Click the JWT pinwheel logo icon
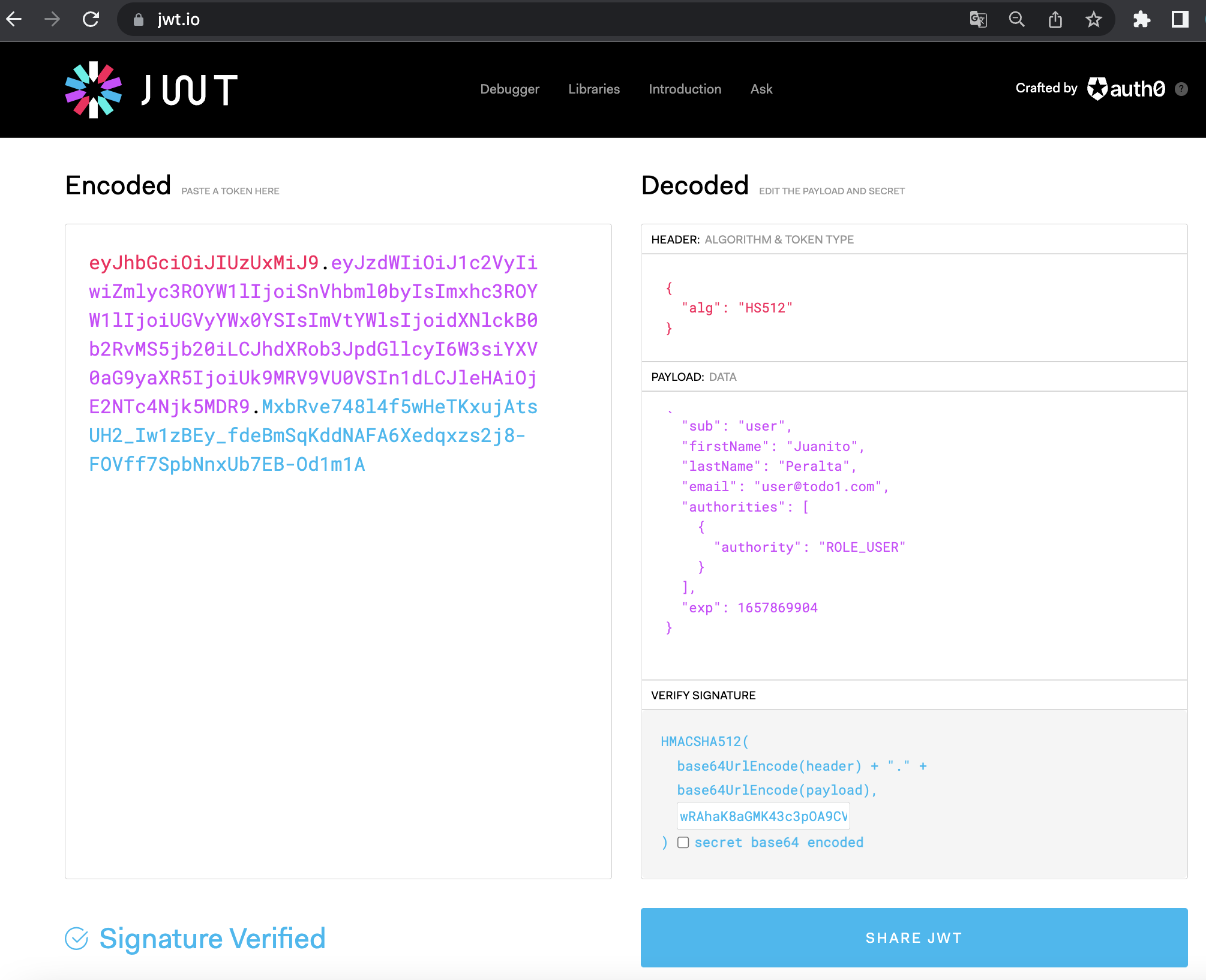 pyautogui.click(x=93, y=89)
